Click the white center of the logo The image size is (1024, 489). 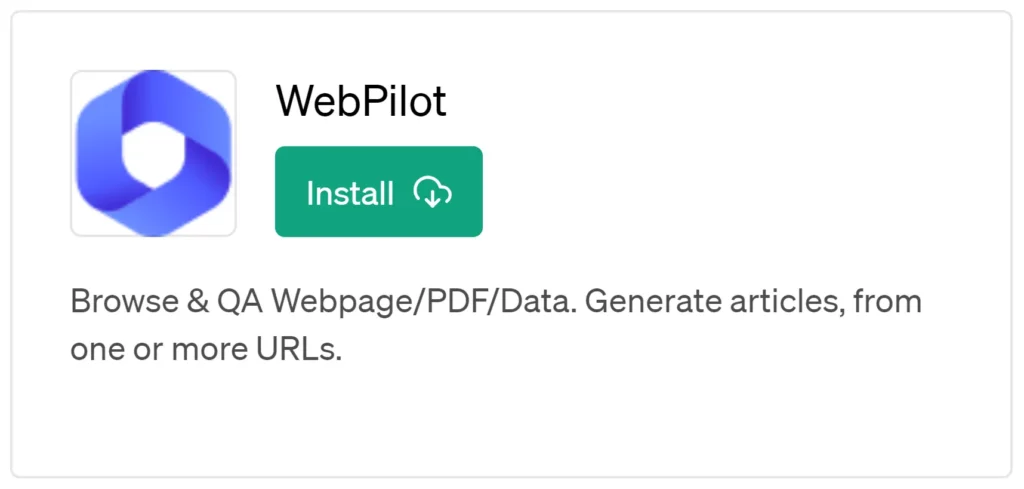[x=153, y=155]
